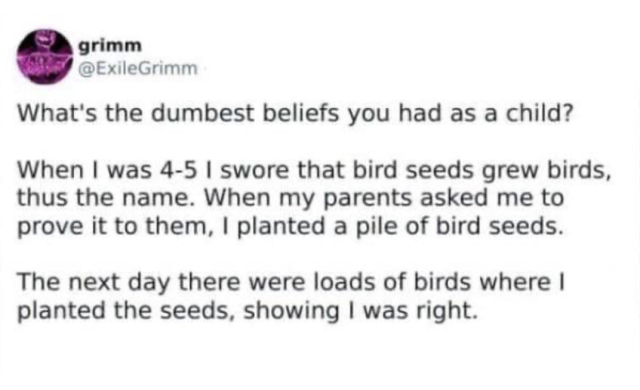This screenshot has width=640, height=390.
Task: Click the line starting "When I was 4-5"
Action: [x=314, y=170]
